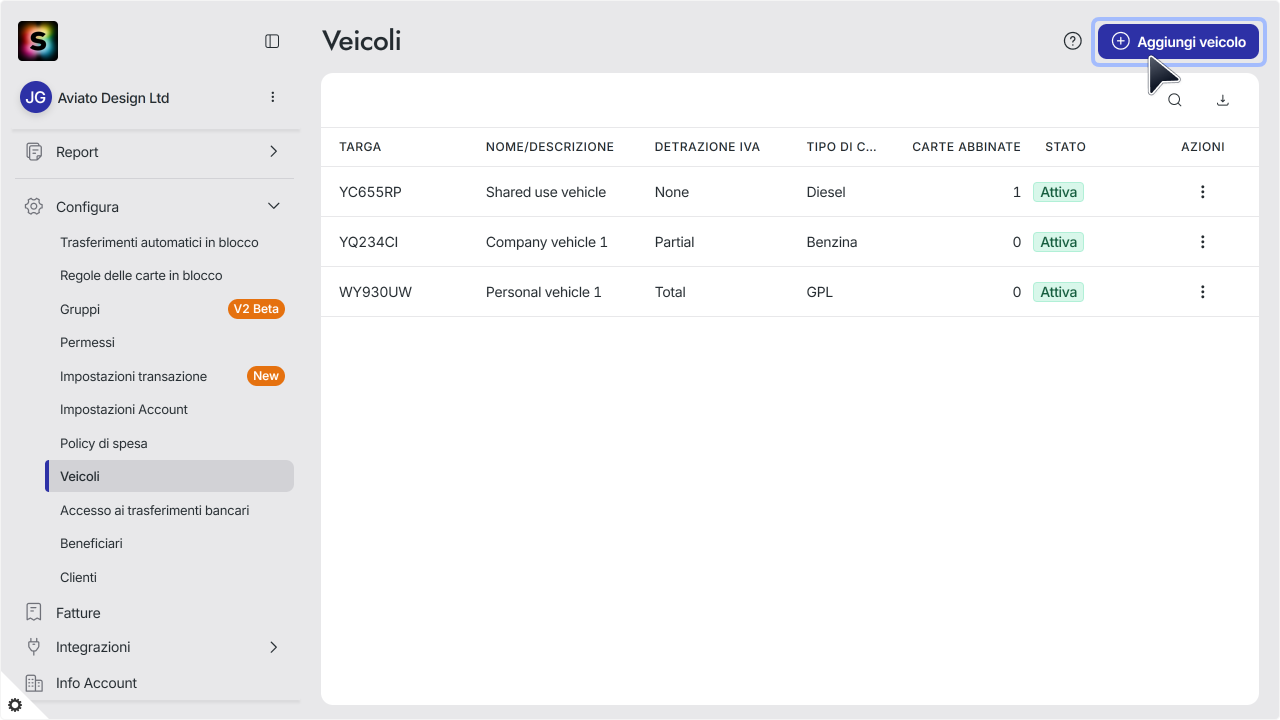Collapse the Configura section
Screen dimensions: 1280x720
(x=274, y=207)
